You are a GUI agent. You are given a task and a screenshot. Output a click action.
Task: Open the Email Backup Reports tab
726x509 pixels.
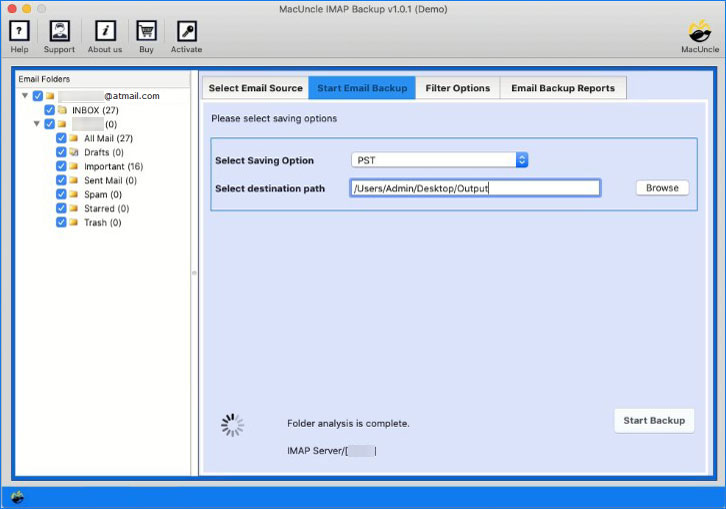pyautogui.click(x=563, y=88)
